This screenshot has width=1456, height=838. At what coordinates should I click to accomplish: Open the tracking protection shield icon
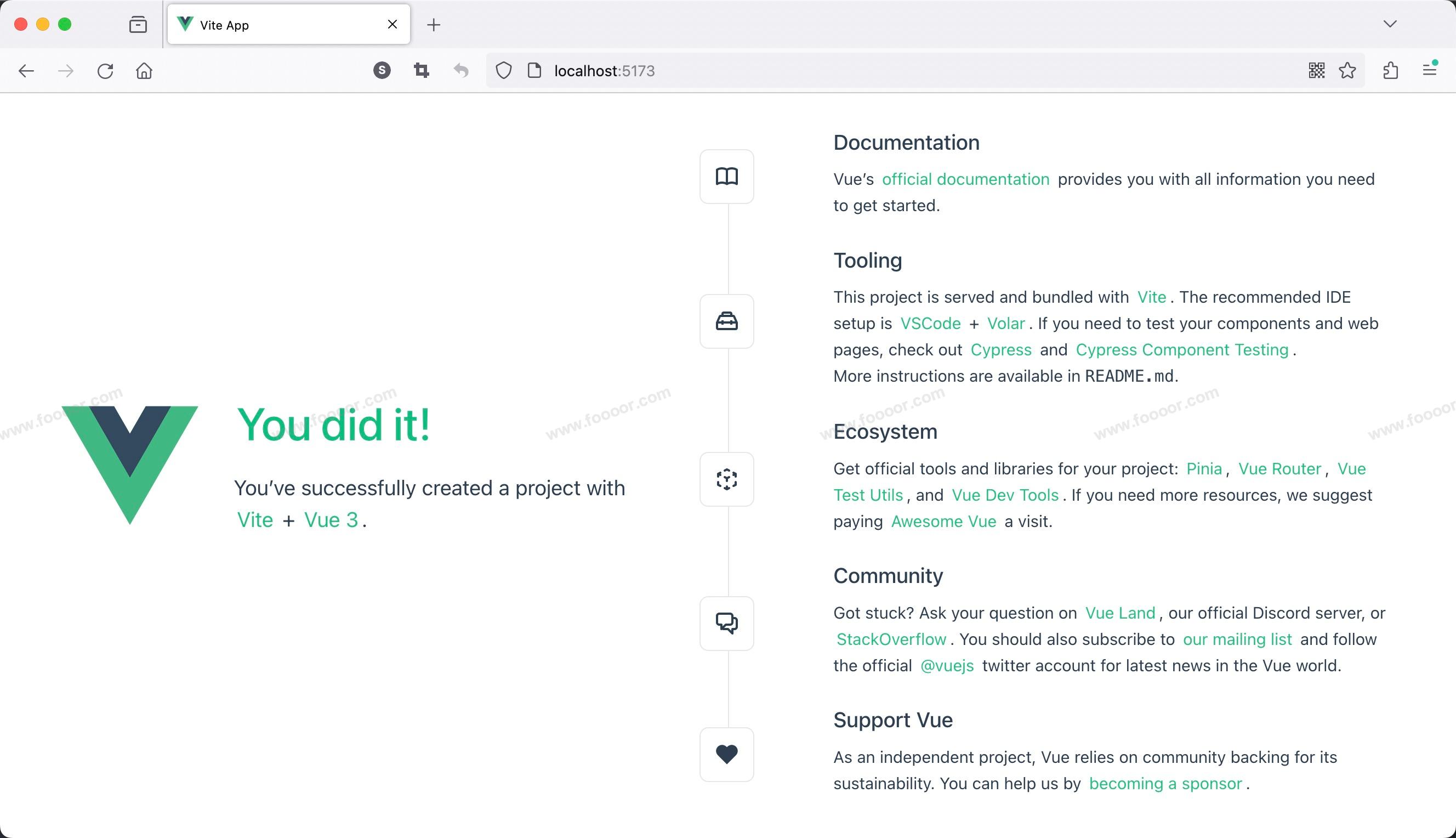tap(503, 71)
